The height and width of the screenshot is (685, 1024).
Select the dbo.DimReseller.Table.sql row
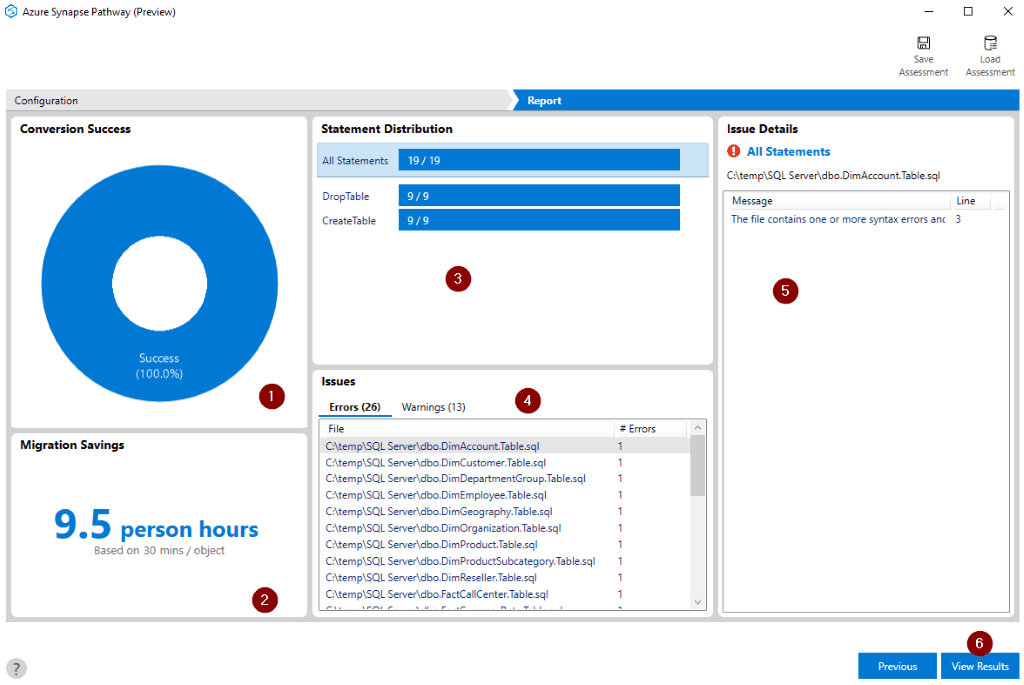tap(505, 577)
